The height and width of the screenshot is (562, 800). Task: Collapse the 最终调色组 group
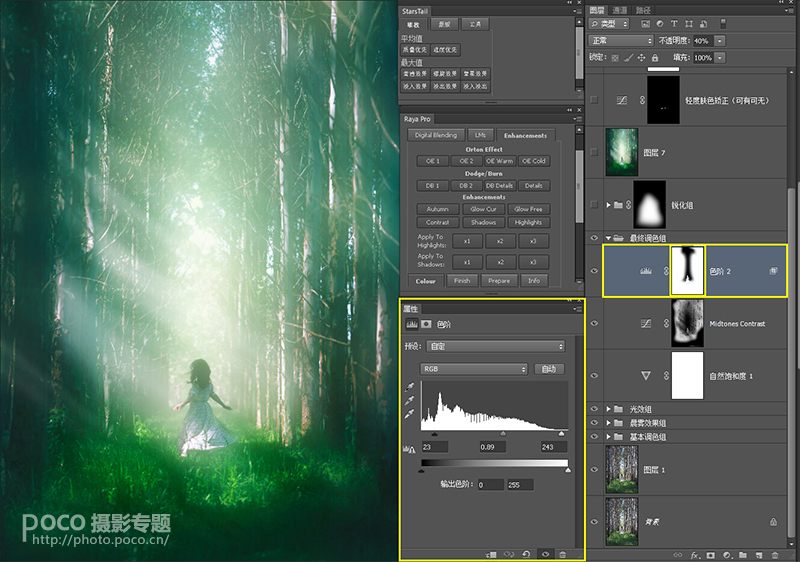click(608, 238)
